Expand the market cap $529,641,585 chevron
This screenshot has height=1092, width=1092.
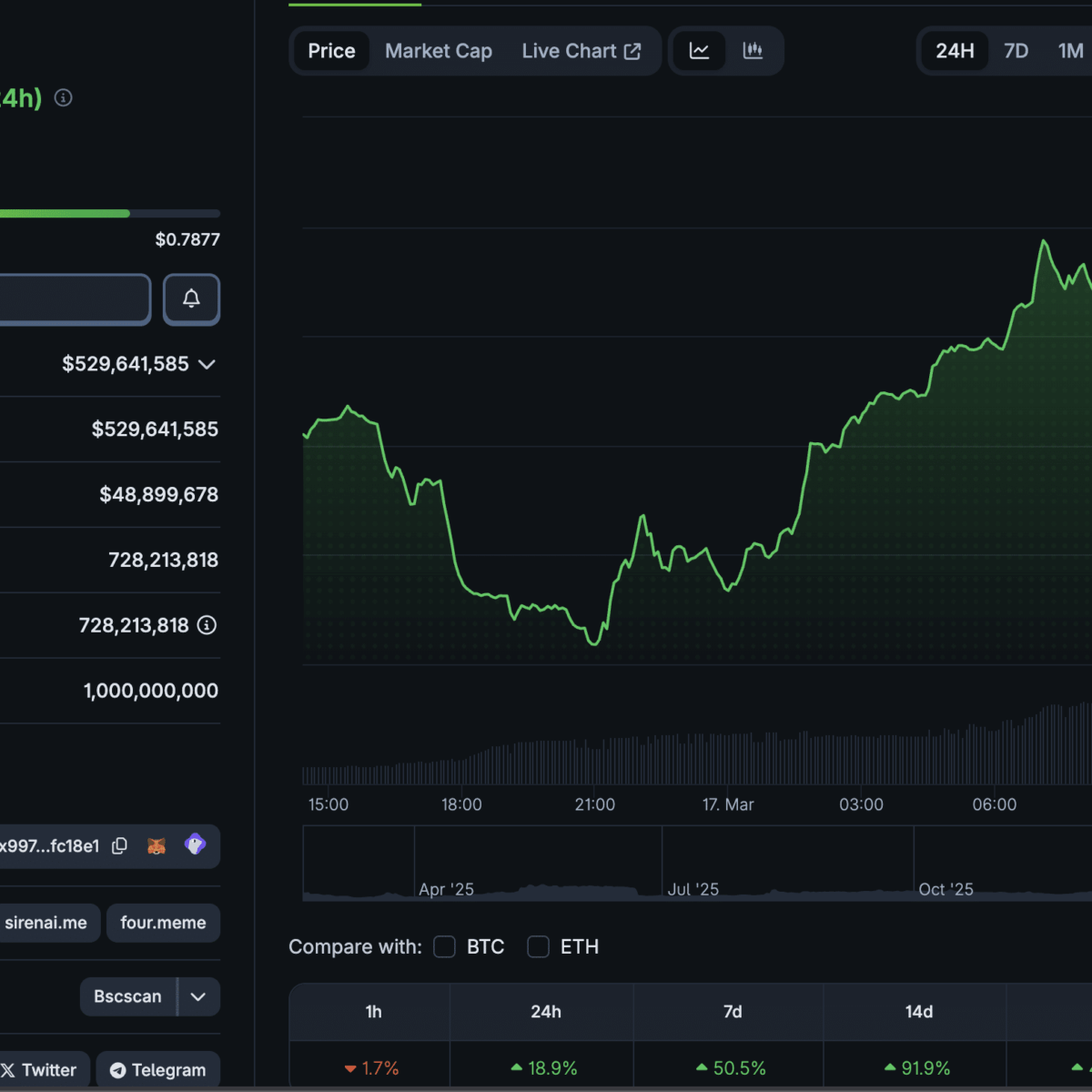(x=207, y=365)
